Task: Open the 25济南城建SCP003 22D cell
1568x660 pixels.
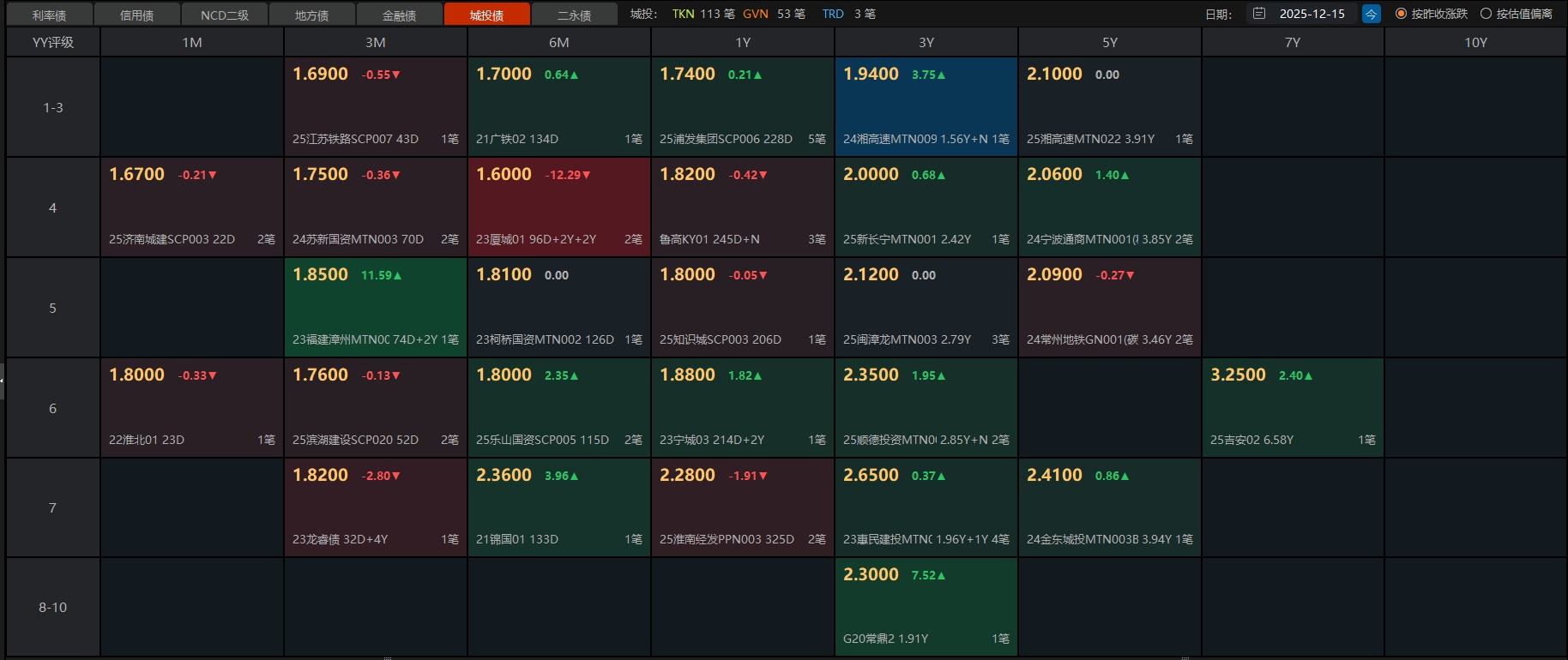Action: (192, 207)
